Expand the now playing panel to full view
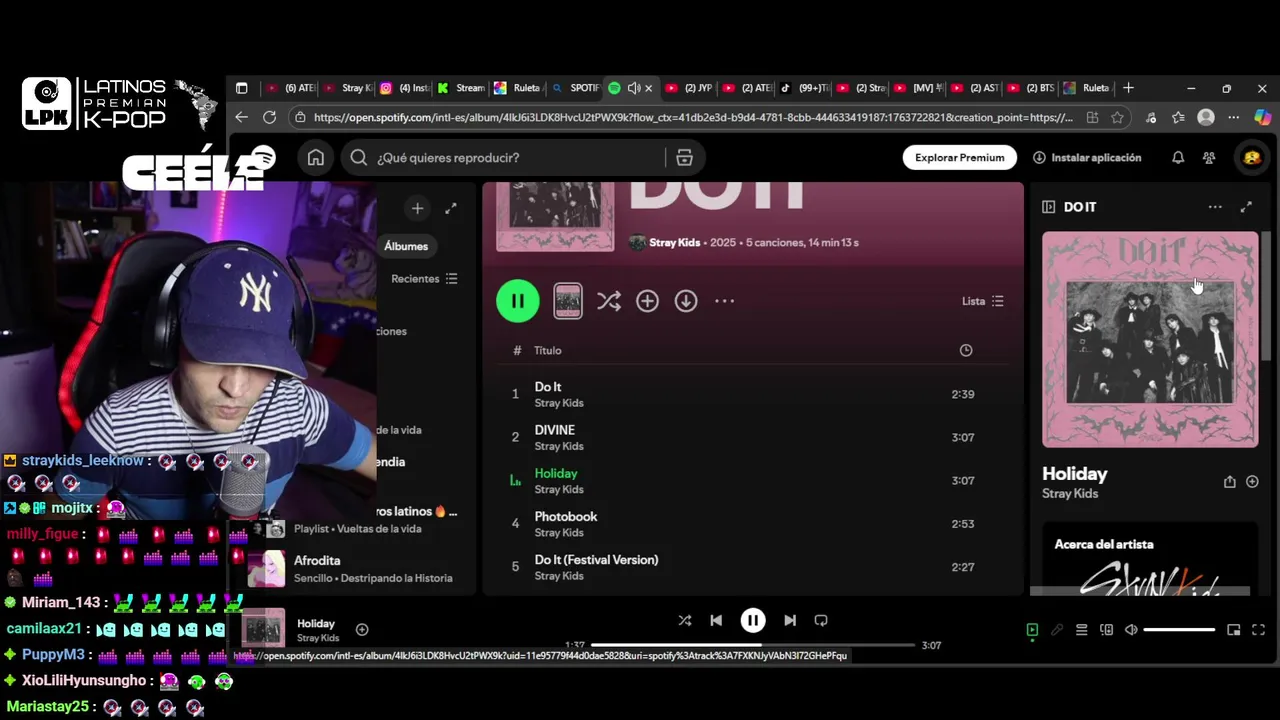1280x720 pixels. click(x=1246, y=207)
